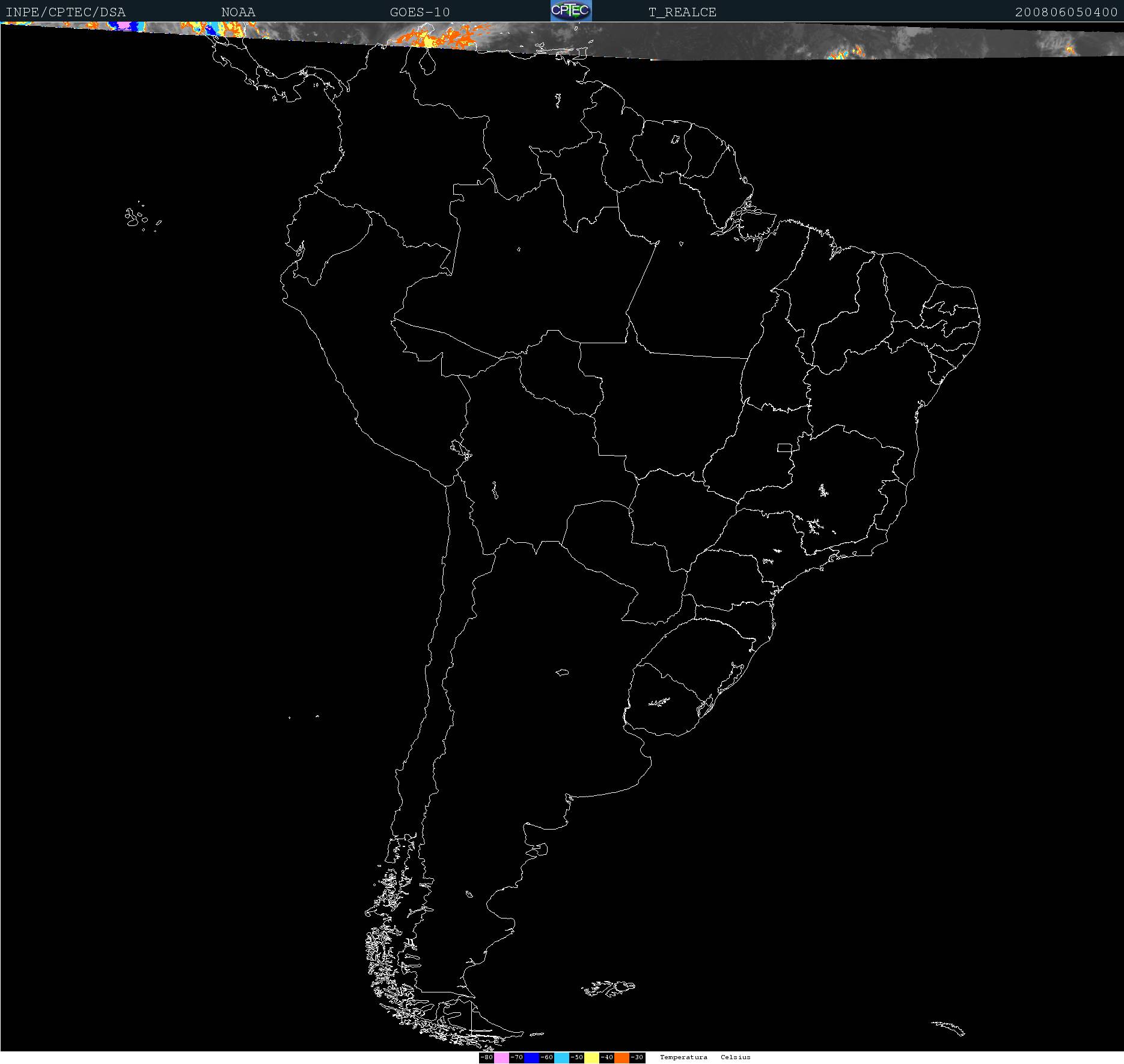Image resolution: width=1124 pixels, height=1064 pixels.
Task: Click the -50 legend value
Action: [x=577, y=1057]
